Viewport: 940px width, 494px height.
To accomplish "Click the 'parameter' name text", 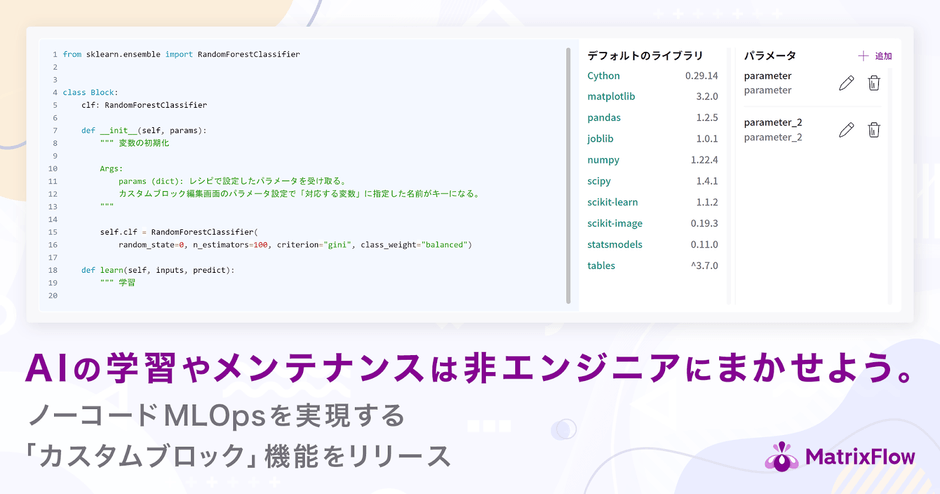I will tap(767, 76).
